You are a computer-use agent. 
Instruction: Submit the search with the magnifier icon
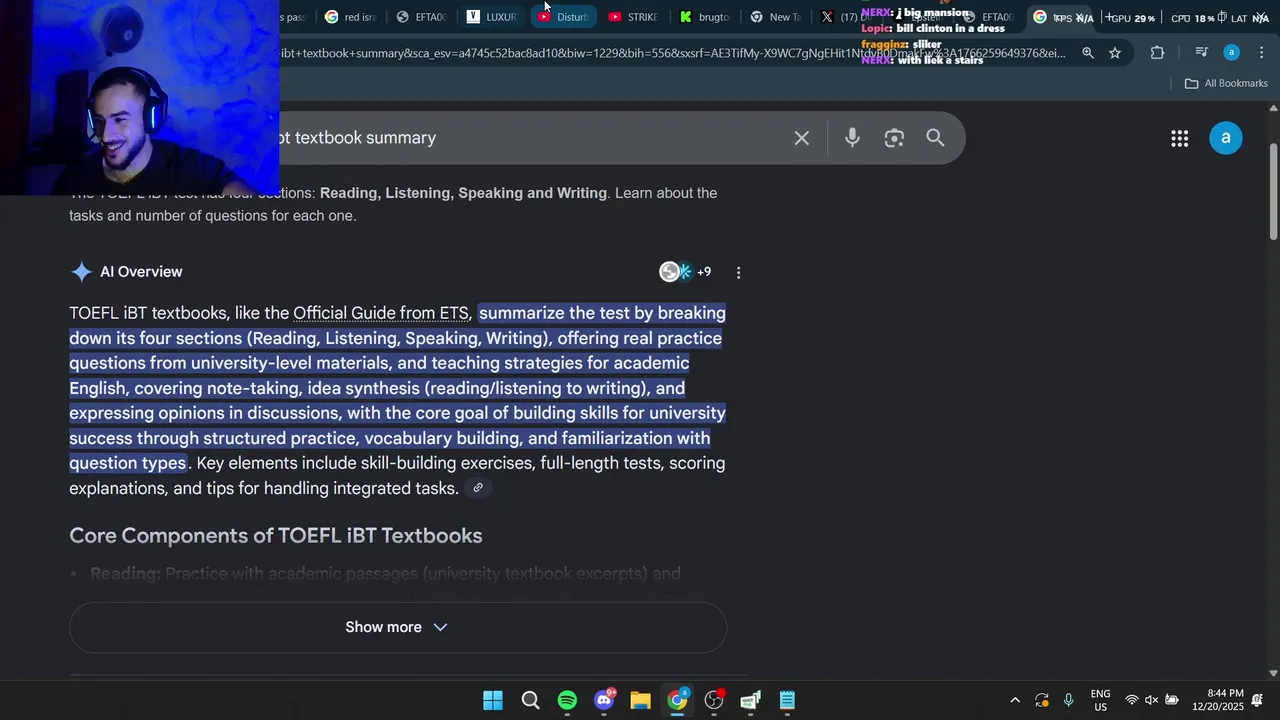[935, 138]
